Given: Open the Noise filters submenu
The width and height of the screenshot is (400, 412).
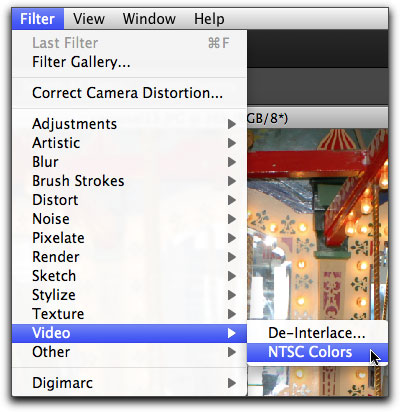Looking at the screenshot, I should (129, 219).
